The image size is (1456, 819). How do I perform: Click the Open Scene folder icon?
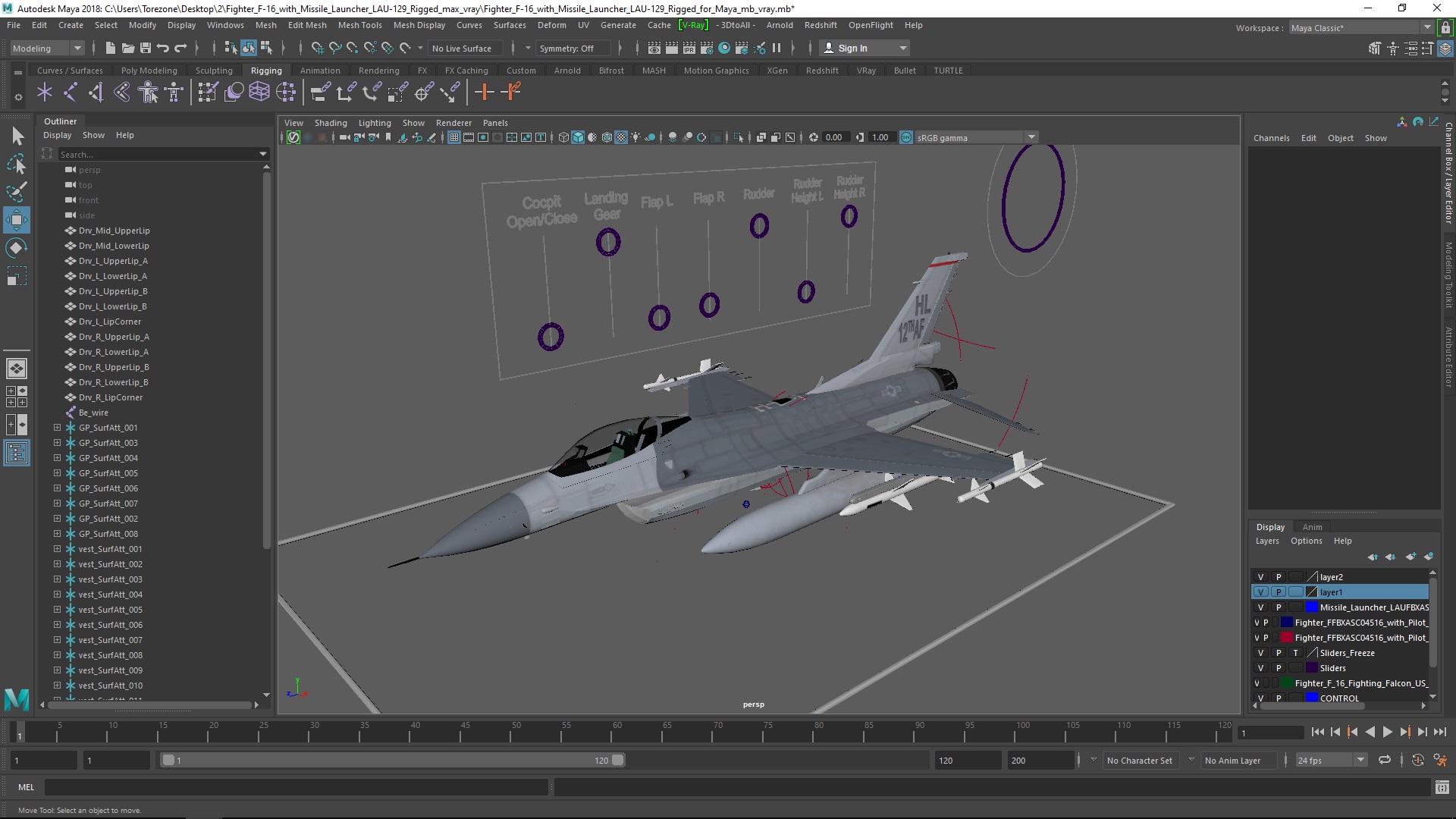click(128, 48)
